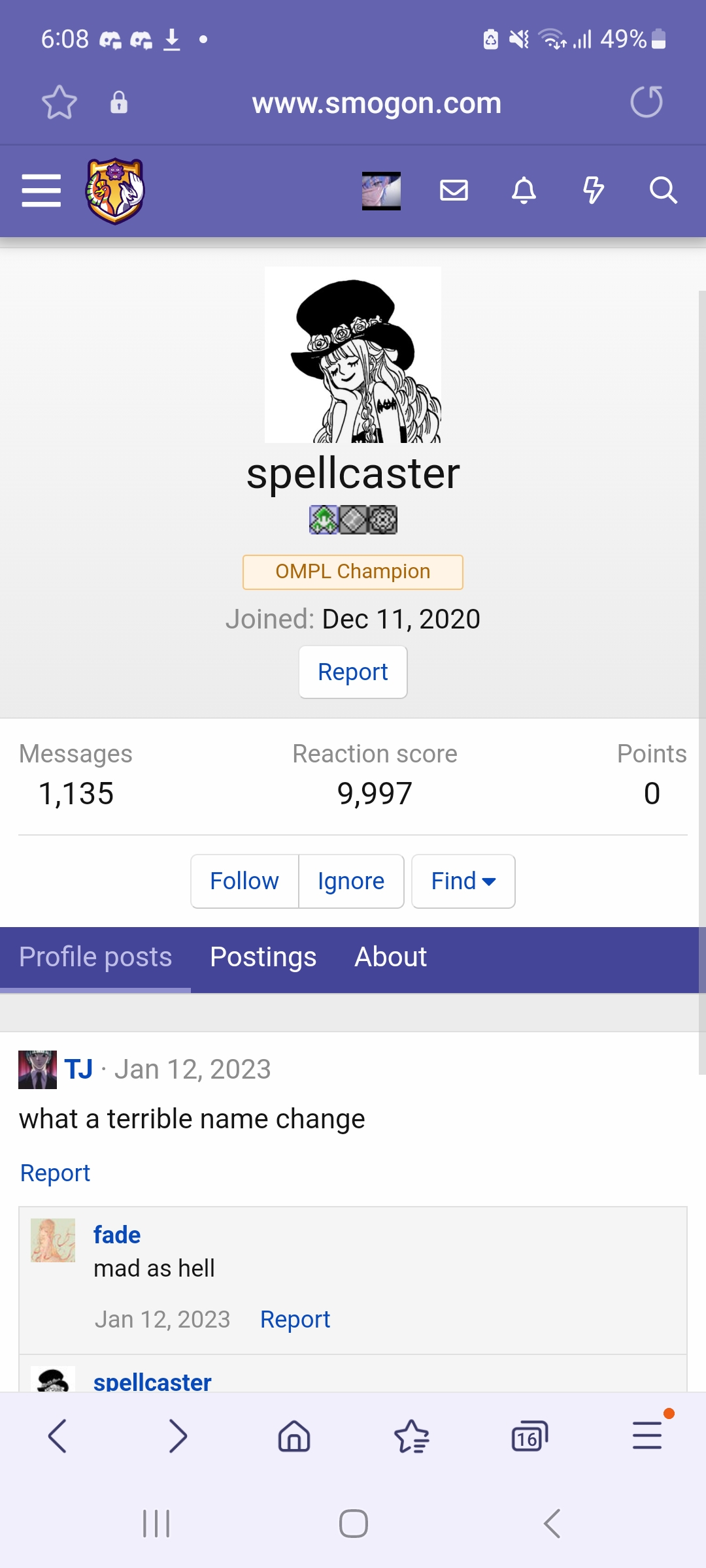This screenshot has height=1568, width=706.
Task: Open the alerts bell icon
Action: pyautogui.click(x=524, y=191)
